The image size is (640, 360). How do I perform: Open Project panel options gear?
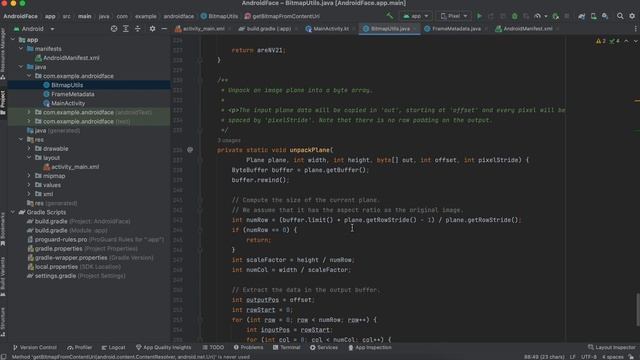(x=152, y=29)
